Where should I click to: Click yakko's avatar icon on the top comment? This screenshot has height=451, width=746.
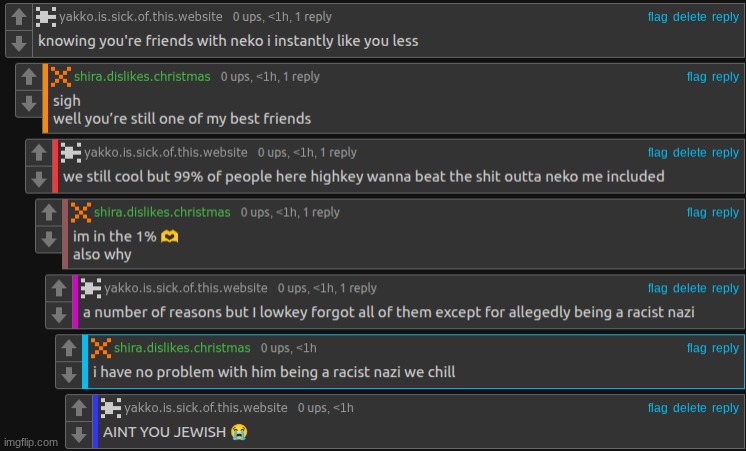46,17
